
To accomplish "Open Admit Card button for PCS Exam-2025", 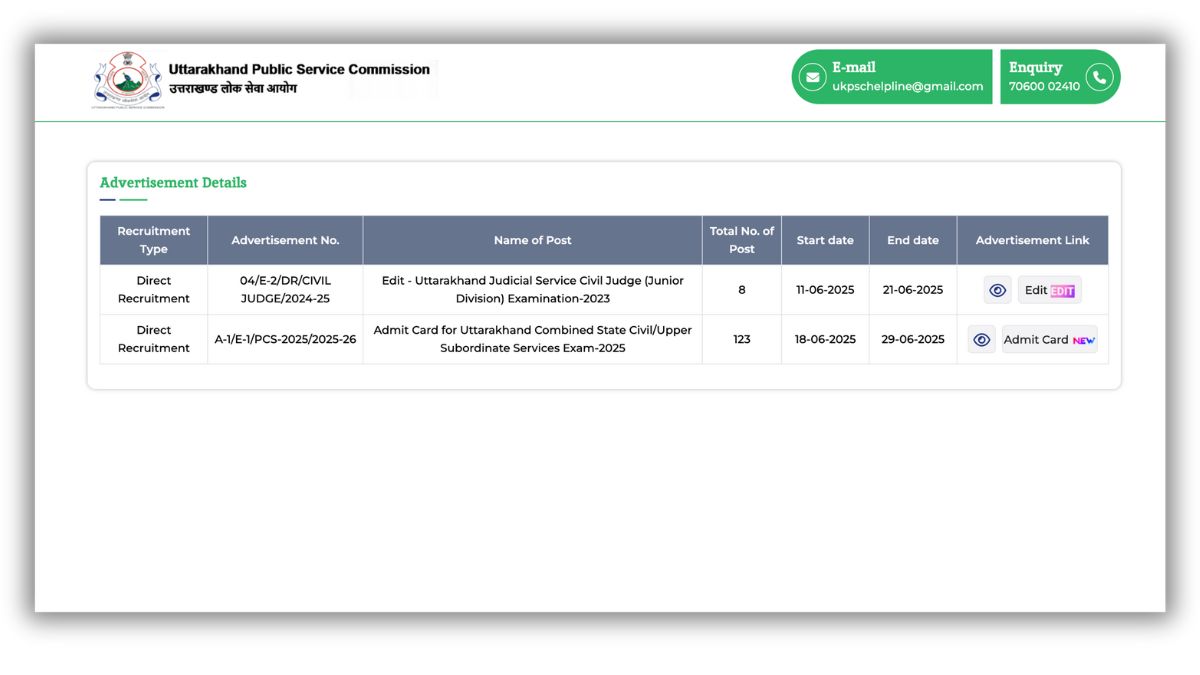I will coord(1050,339).
